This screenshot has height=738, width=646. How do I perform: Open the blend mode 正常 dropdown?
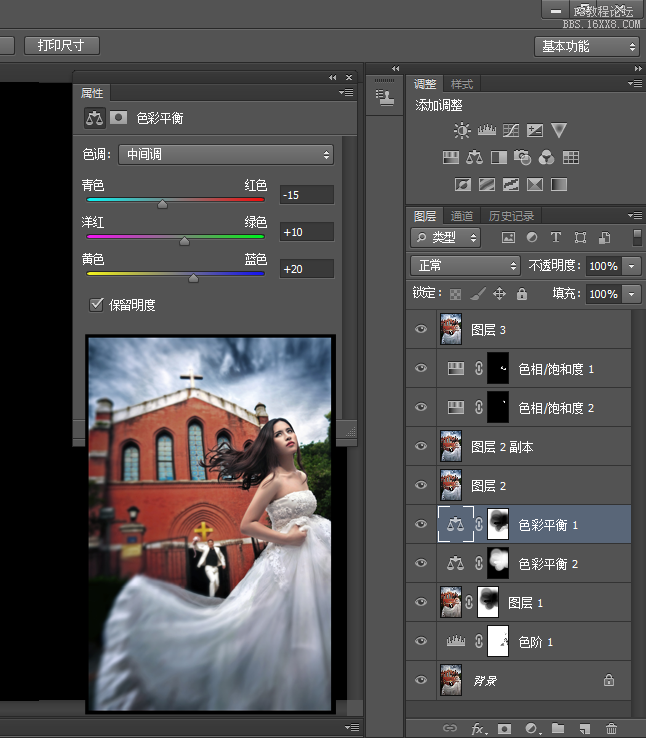(465, 266)
